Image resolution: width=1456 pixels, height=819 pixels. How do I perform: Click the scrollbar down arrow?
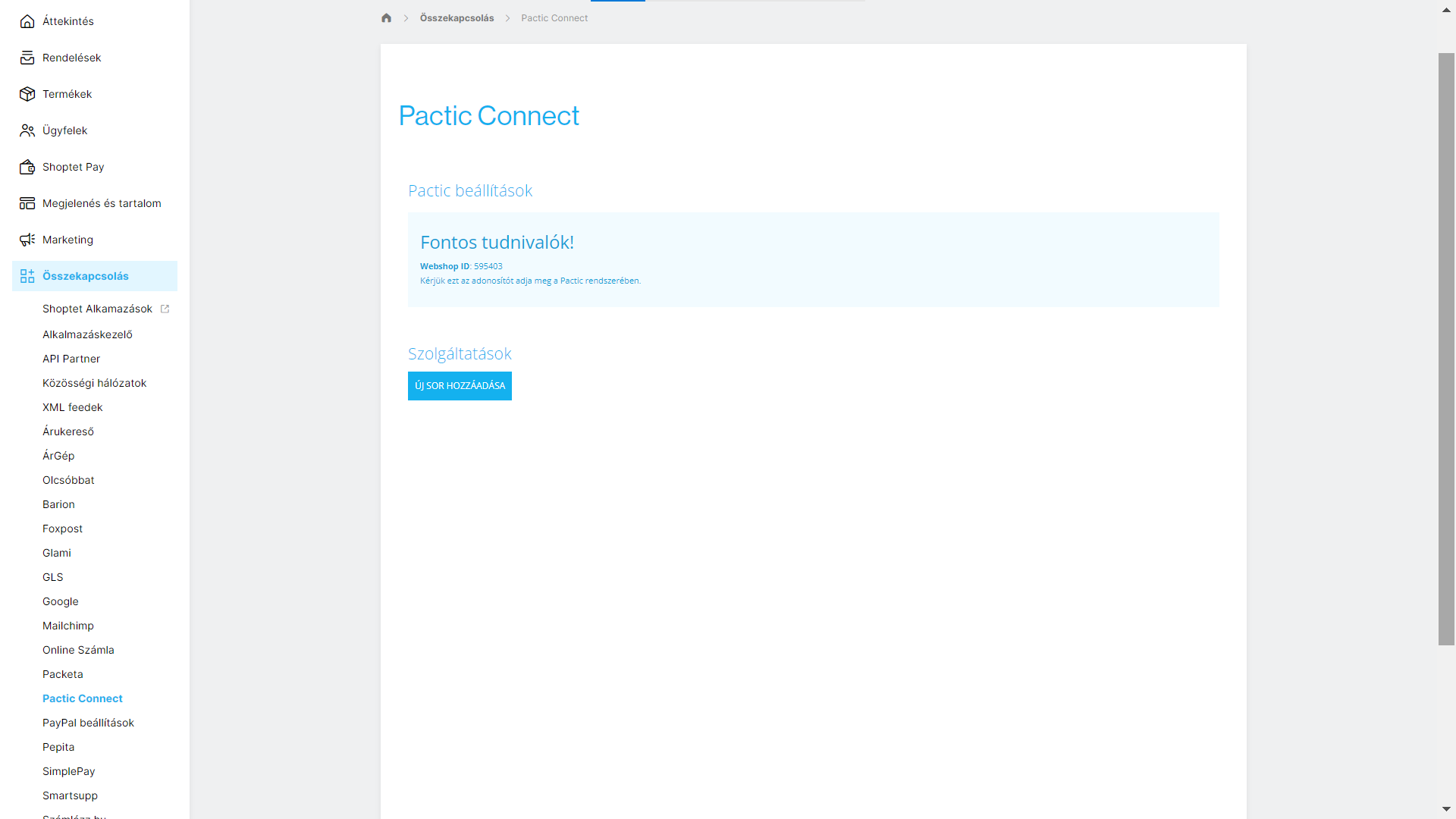click(1446, 809)
